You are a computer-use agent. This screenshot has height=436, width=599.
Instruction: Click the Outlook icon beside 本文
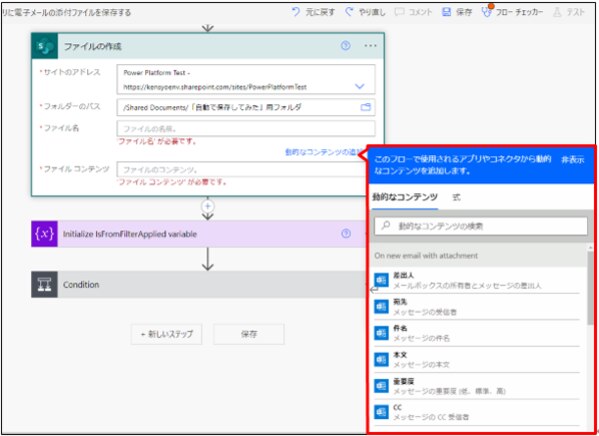381,359
